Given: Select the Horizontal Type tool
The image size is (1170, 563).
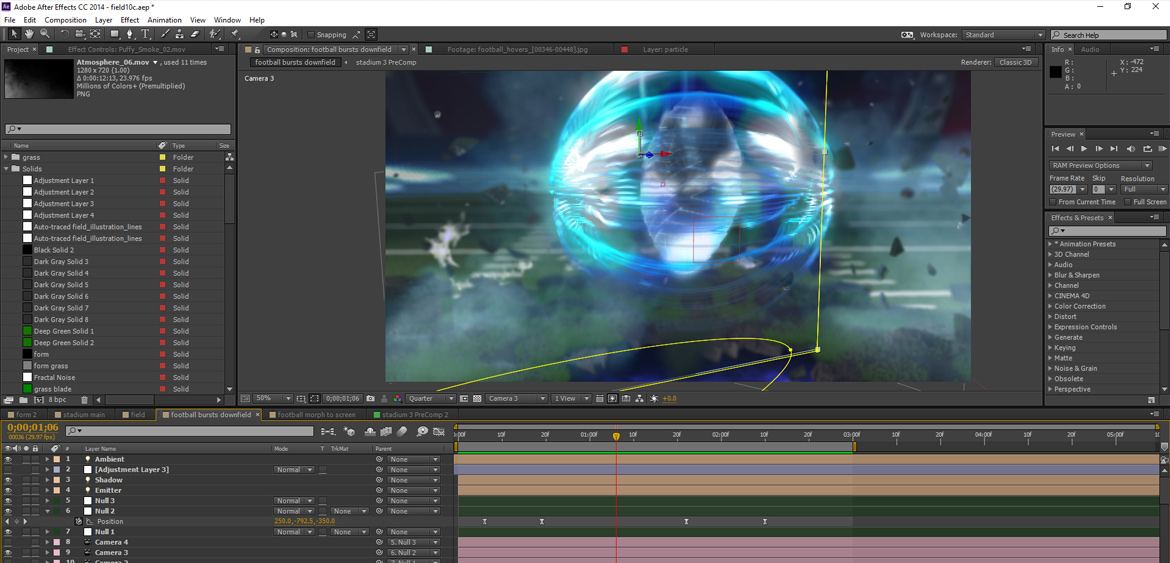Looking at the screenshot, I should (x=145, y=34).
